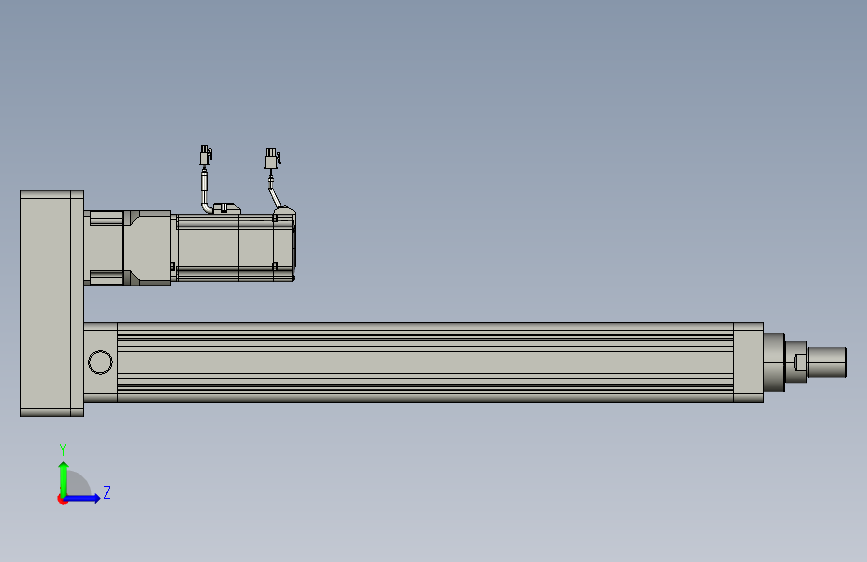Select the servo motor body
Viewport: 867px width, 562px height.
click(x=235, y=248)
